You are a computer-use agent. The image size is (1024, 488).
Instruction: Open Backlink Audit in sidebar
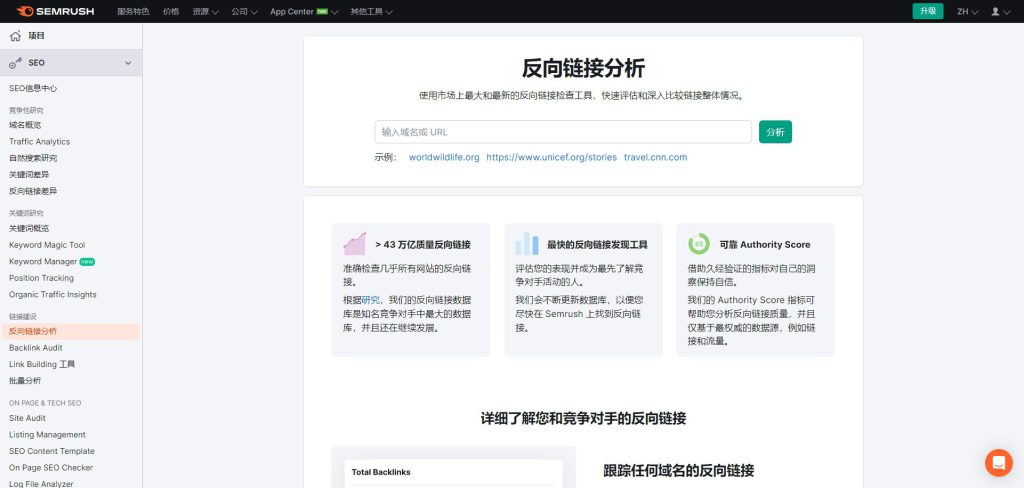coord(36,348)
